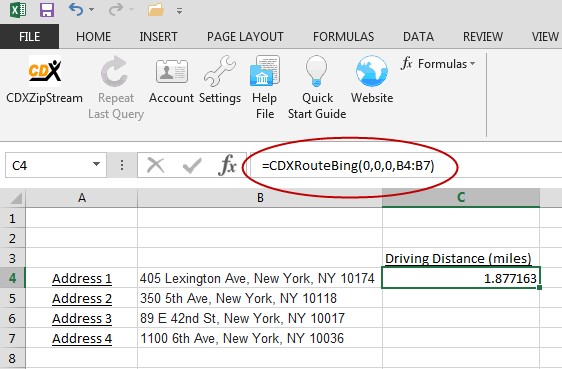Open the Website globe icon
562x369 pixels.
click(372, 71)
